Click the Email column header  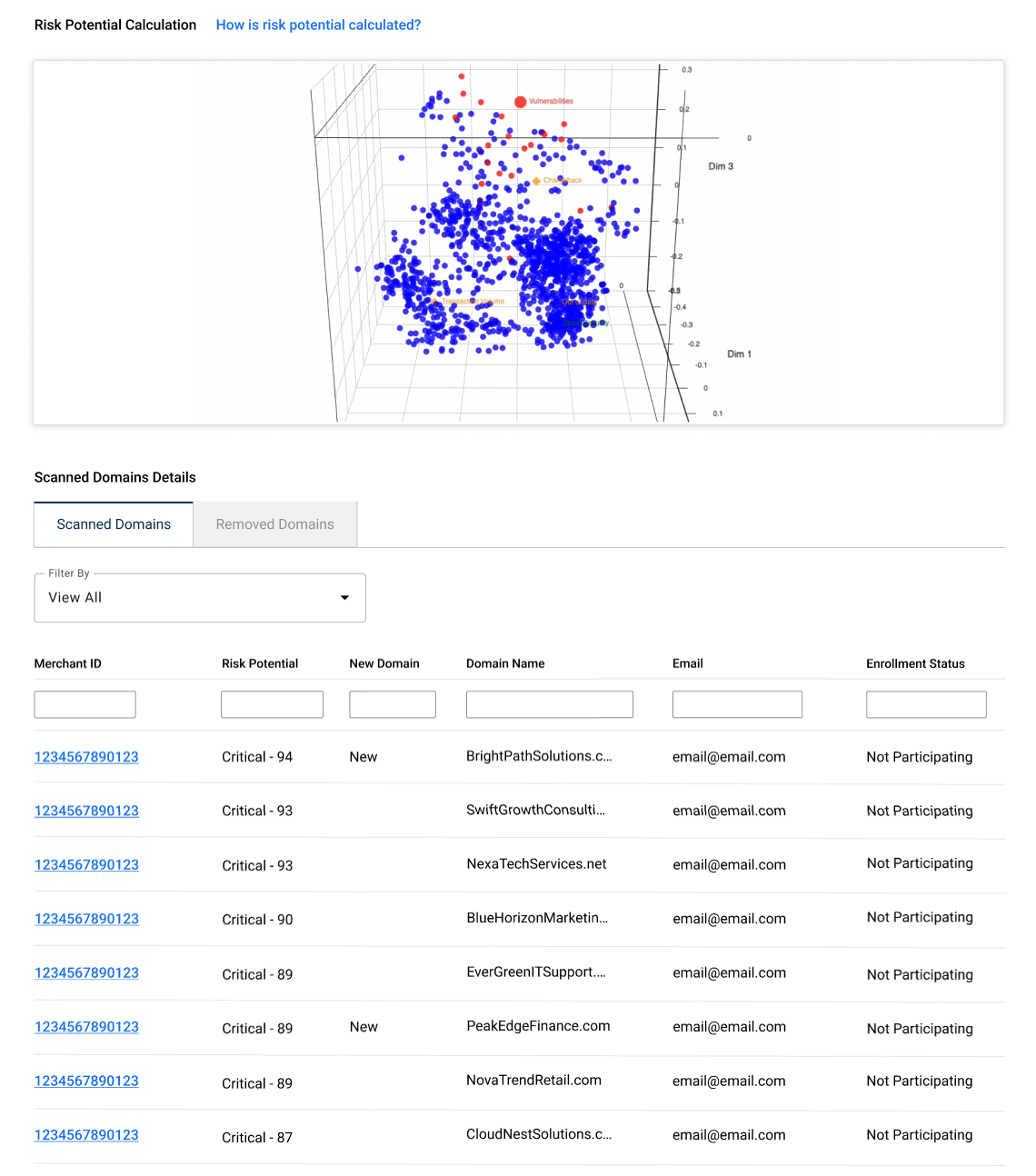(x=688, y=663)
